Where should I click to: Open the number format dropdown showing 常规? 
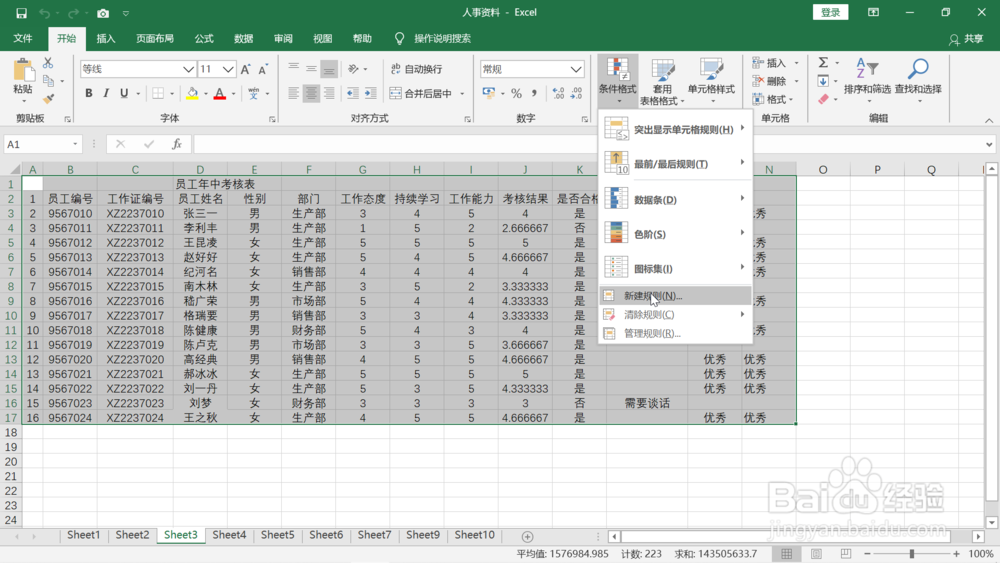576,69
